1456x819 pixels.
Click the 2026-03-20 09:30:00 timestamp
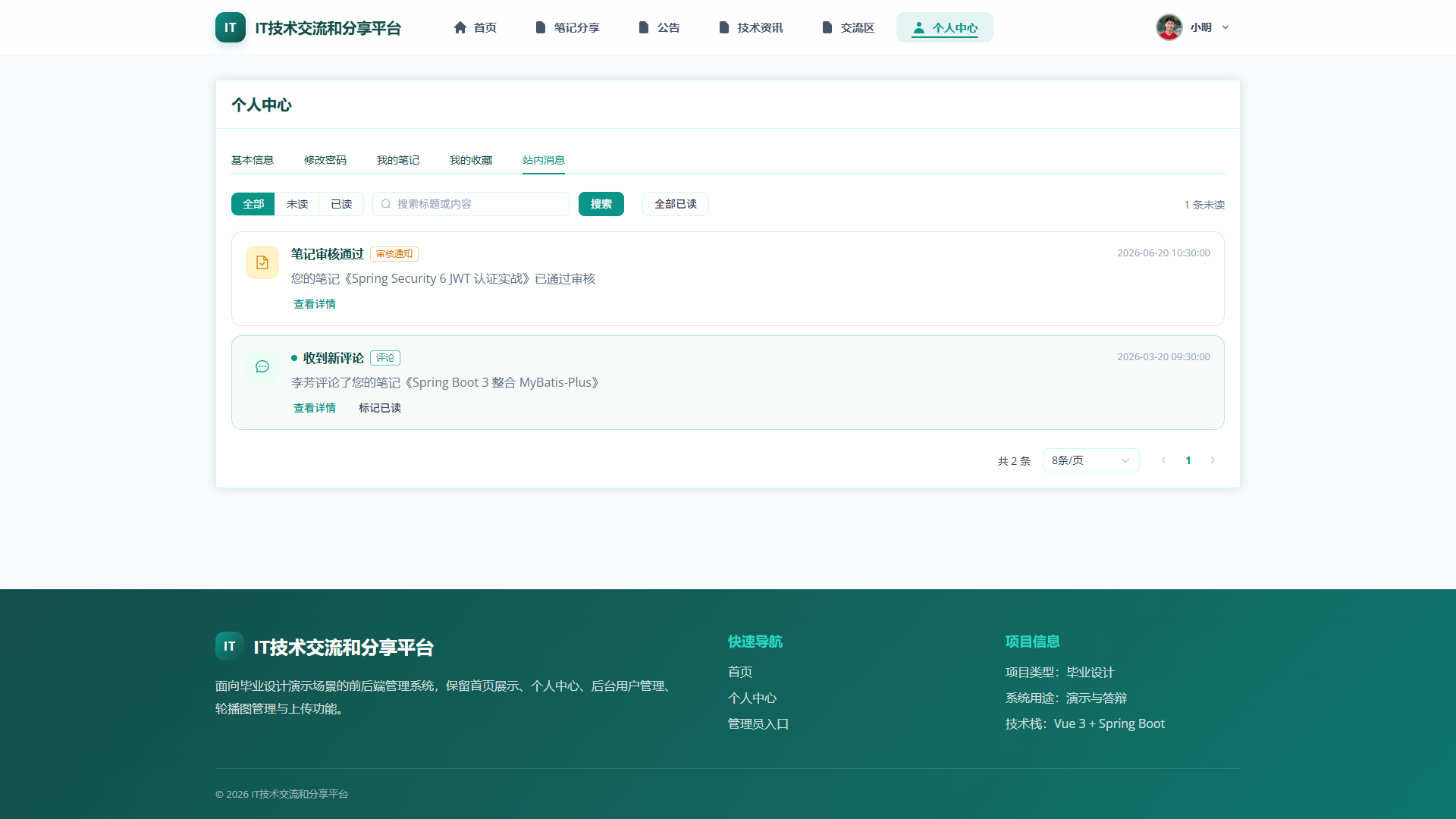pos(1163,357)
